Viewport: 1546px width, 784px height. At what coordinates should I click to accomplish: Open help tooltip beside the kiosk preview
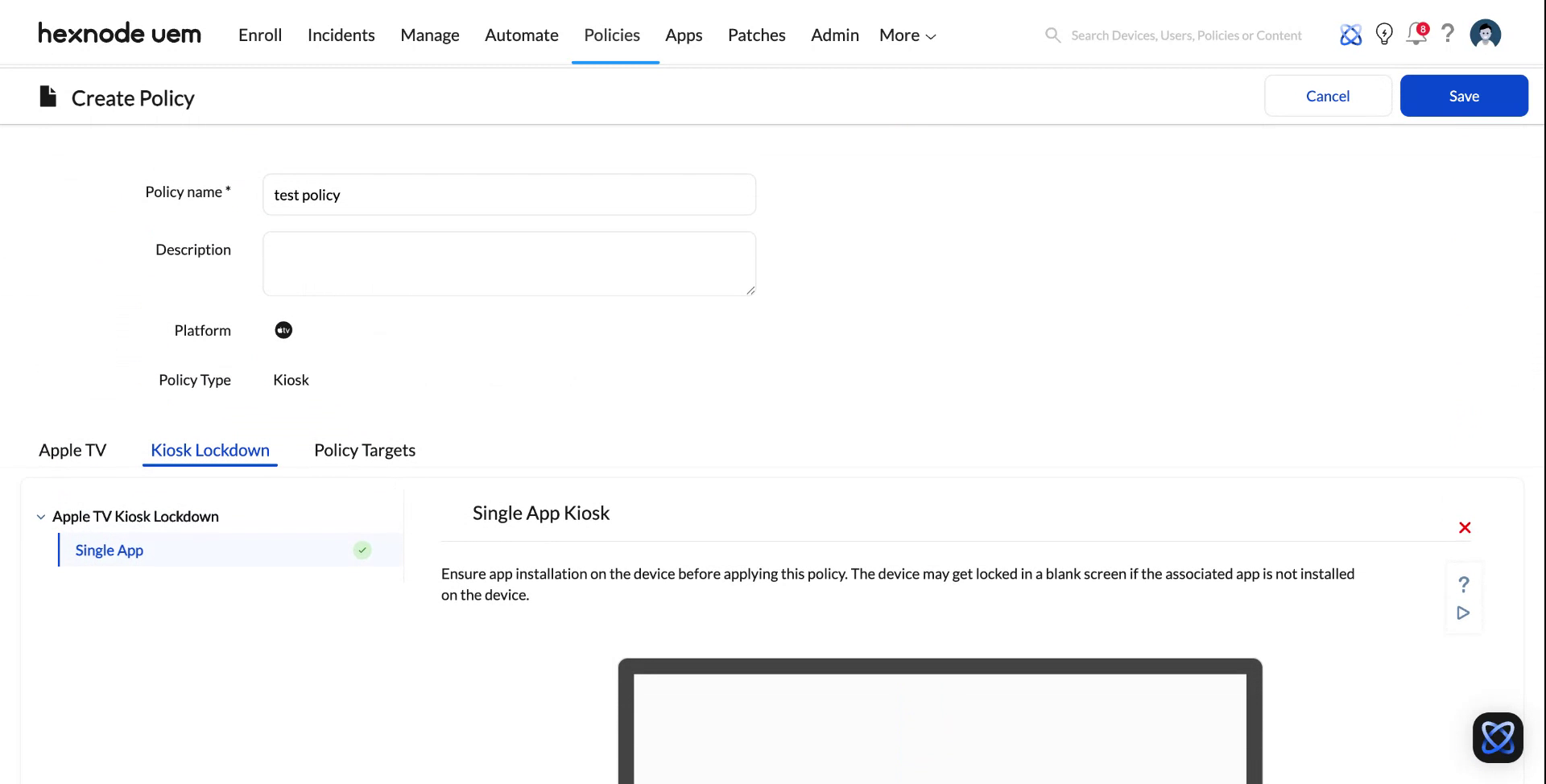click(1463, 584)
